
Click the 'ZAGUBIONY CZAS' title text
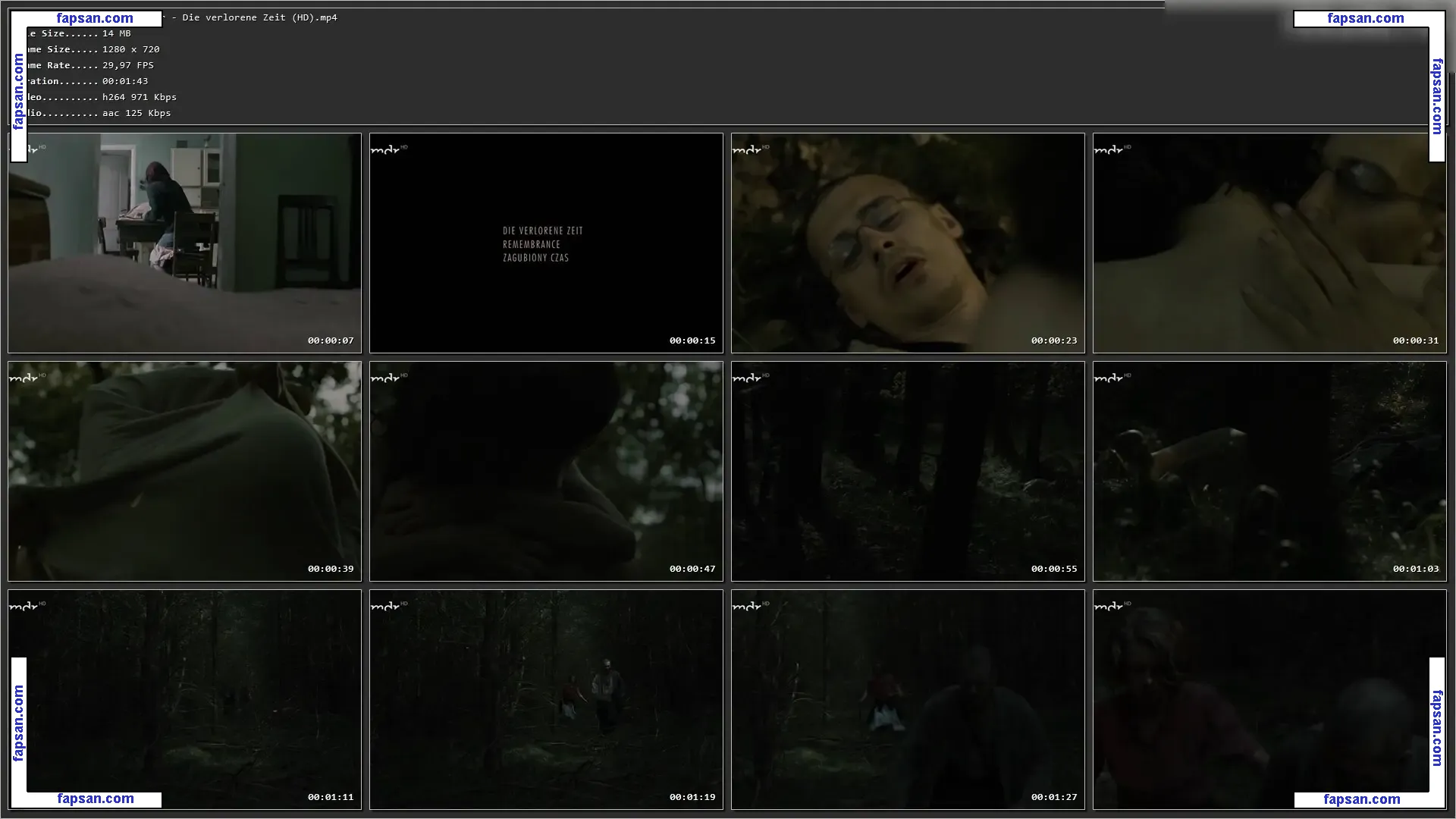[535, 258]
